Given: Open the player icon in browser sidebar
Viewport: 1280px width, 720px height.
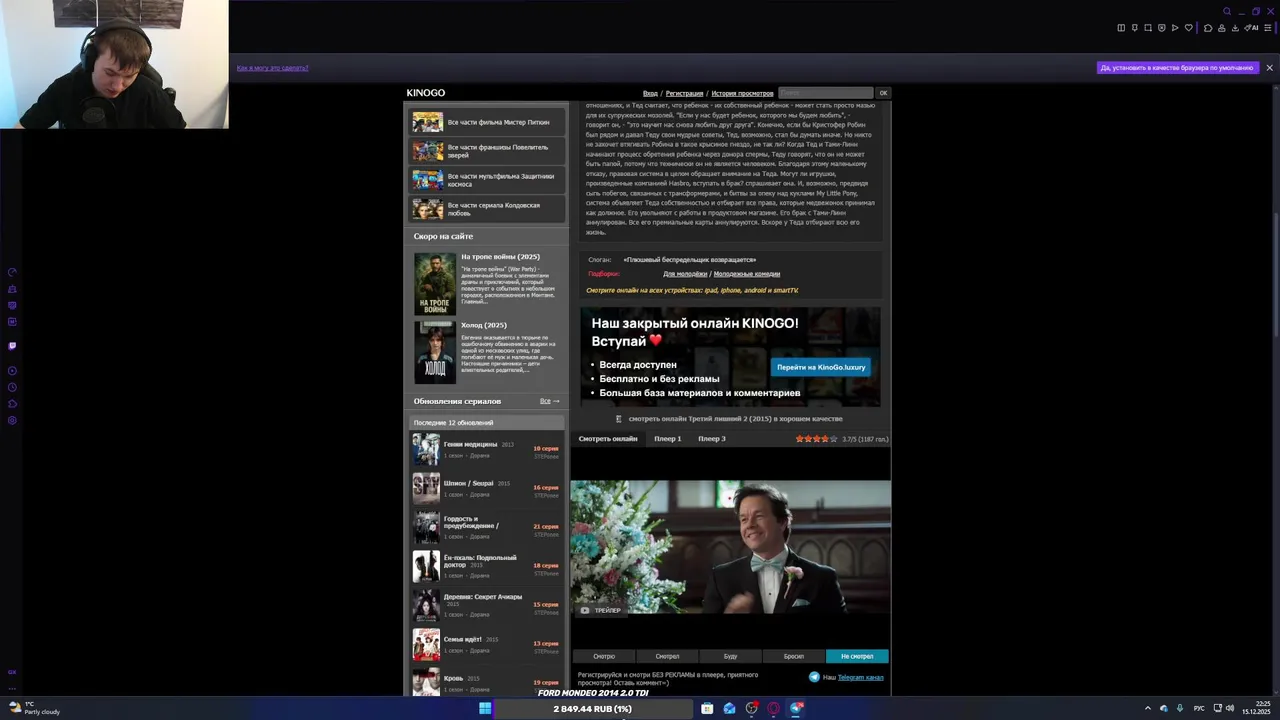Looking at the screenshot, I should tap(12, 371).
